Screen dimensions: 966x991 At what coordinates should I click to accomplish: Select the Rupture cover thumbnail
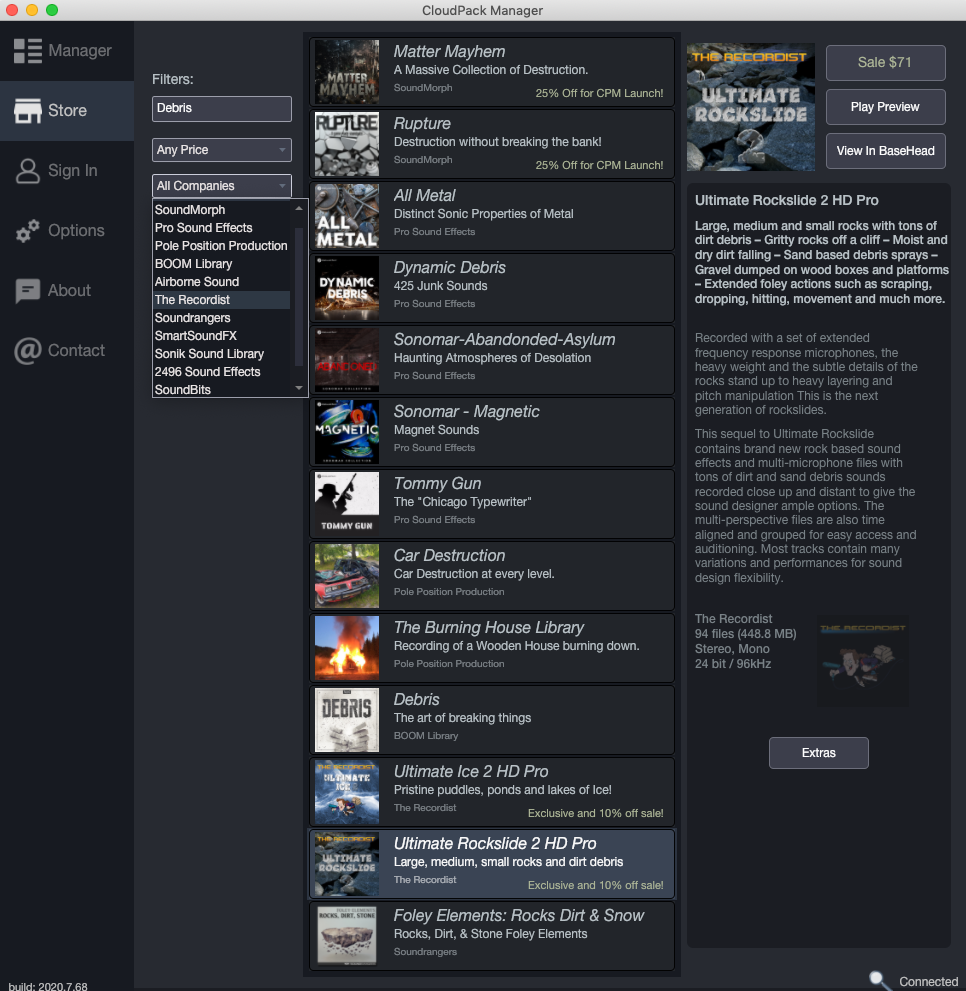click(347, 144)
